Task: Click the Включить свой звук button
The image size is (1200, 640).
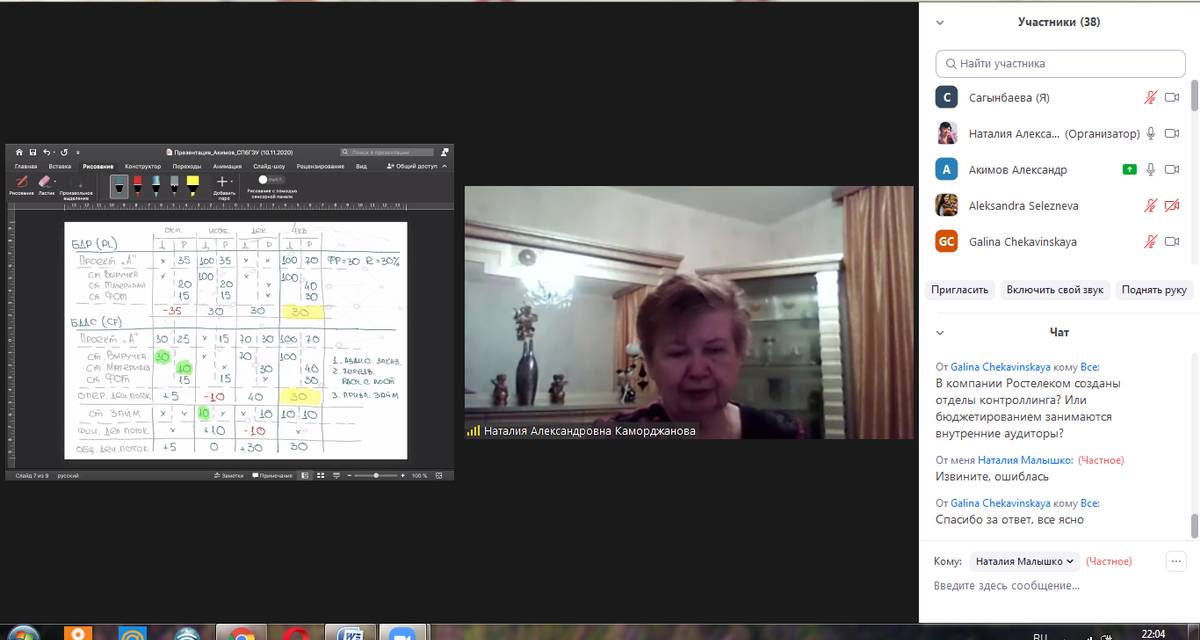Action: (1055, 289)
